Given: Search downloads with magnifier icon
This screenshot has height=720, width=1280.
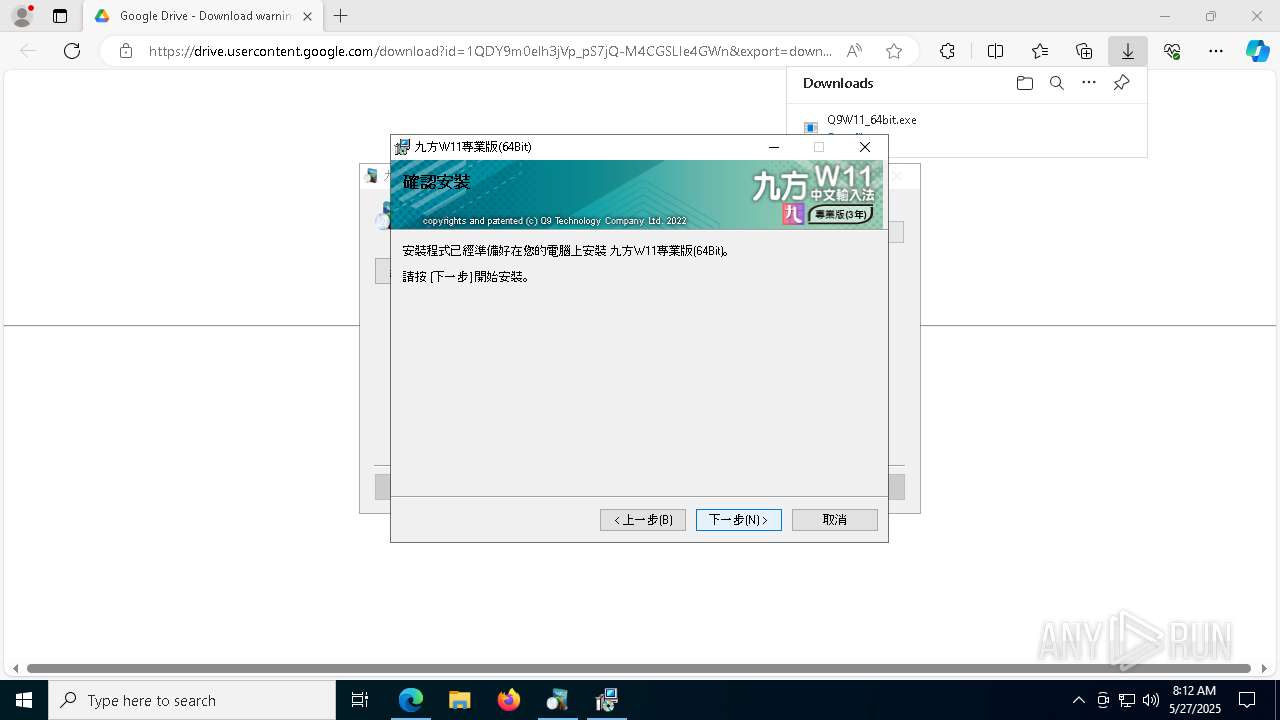Looking at the screenshot, I should tap(1056, 83).
